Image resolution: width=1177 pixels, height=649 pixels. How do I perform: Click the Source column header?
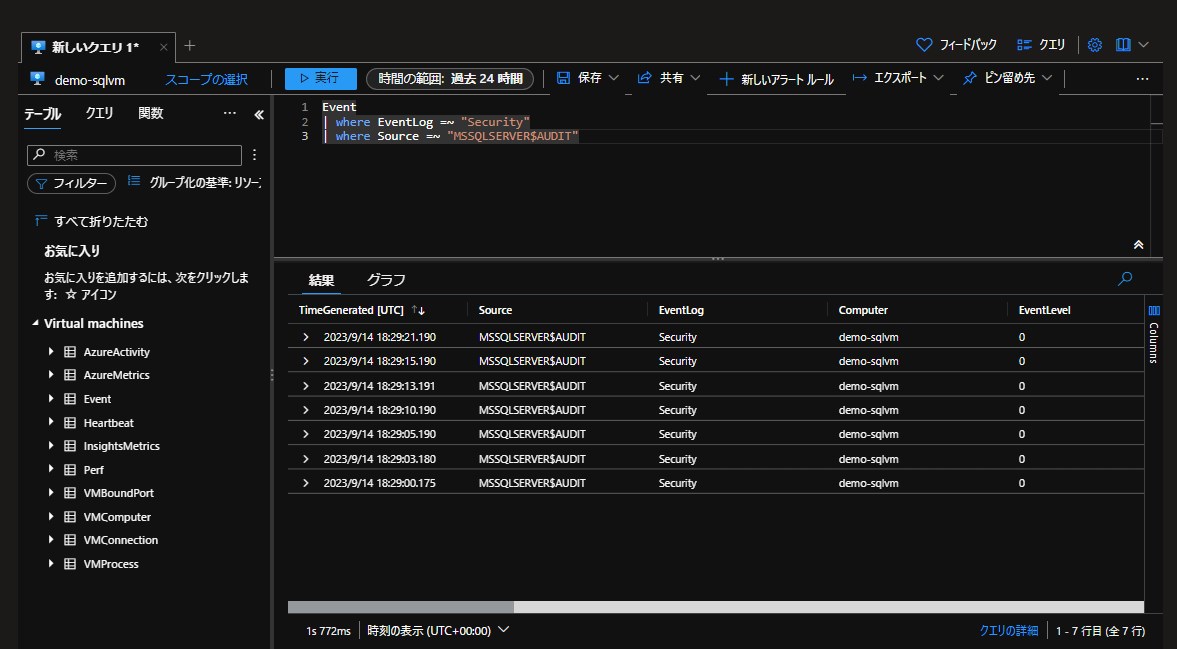click(x=495, y=310)
